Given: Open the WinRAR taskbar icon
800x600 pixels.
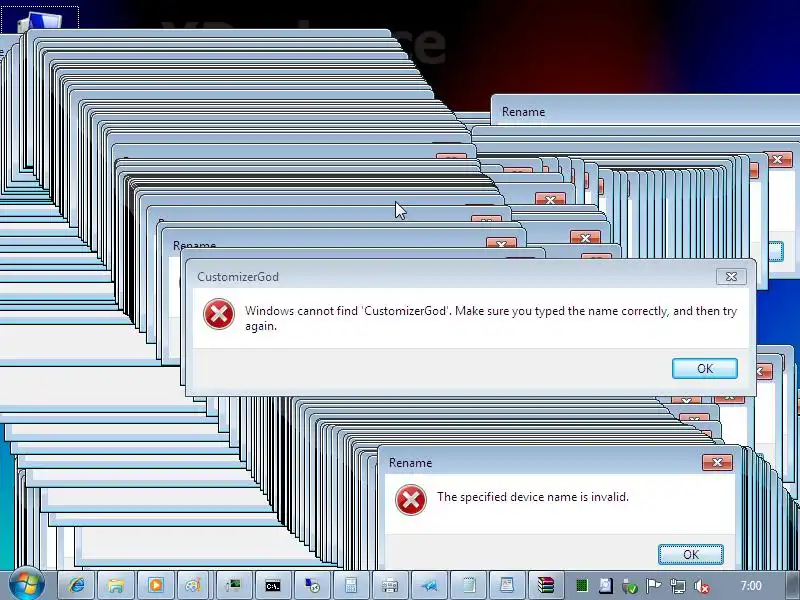Looking at the screenshot, I should tap(546, 585).
